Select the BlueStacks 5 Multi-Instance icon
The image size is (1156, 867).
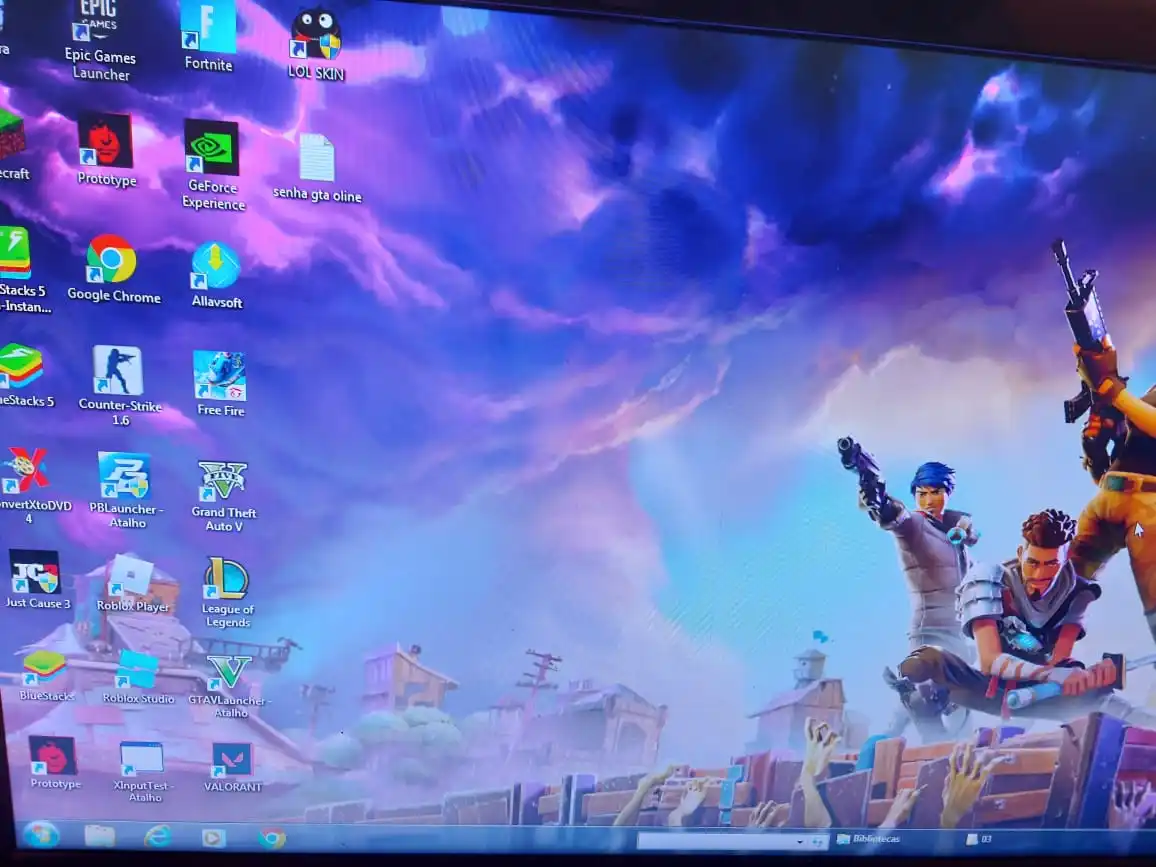(x=24, y=271)
